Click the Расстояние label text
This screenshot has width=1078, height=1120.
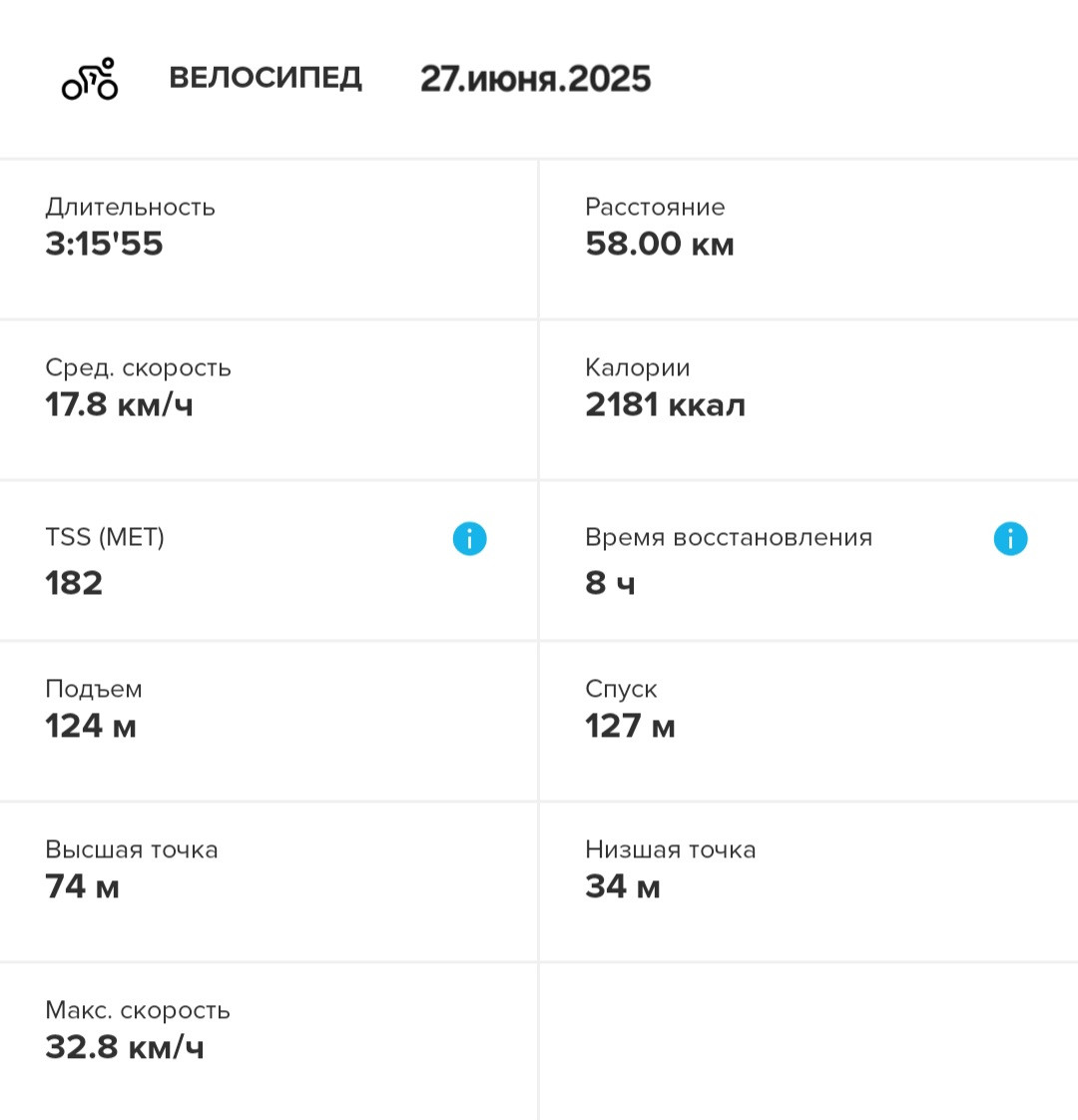point(655,208)
